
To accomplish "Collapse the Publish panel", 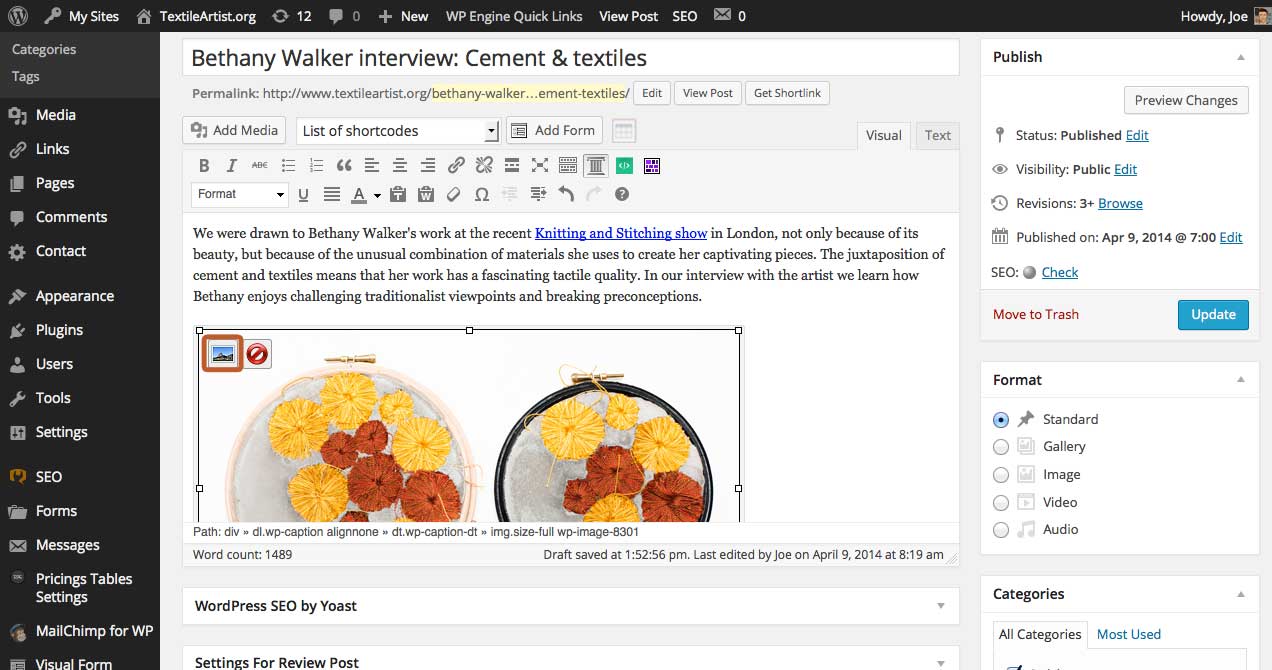I will 1241,57.
